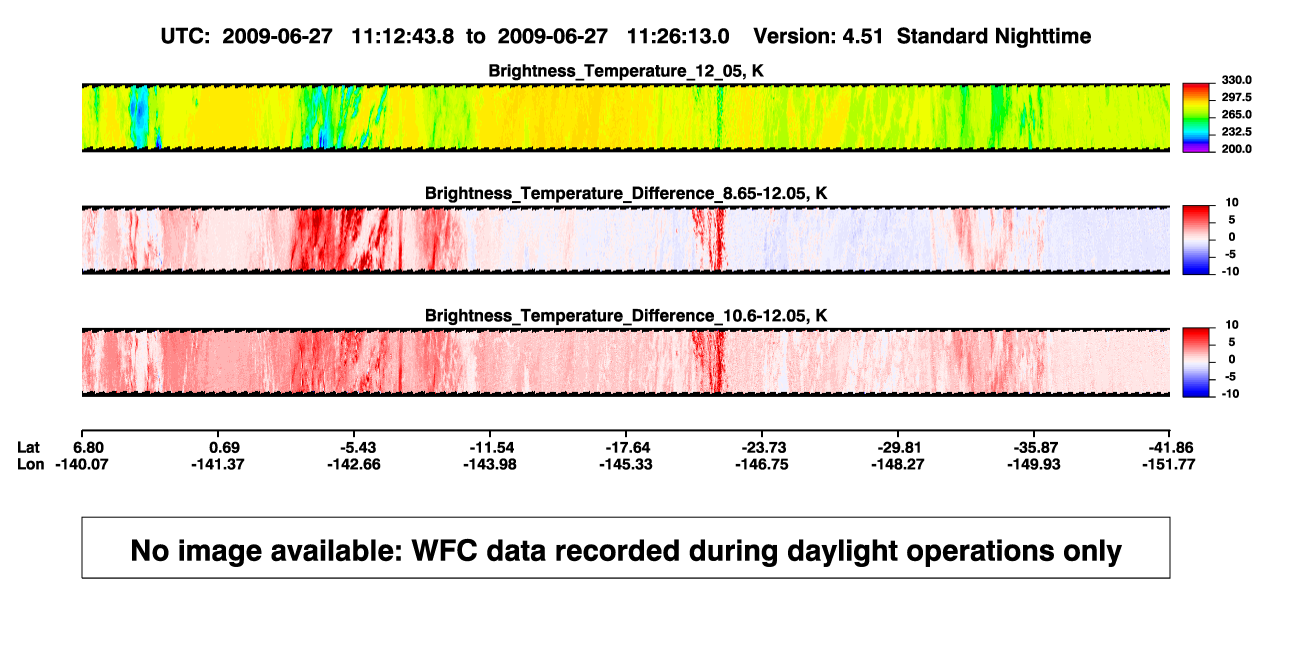Click the title "Brightness_Temperature_12_05, K"
The image size is (1300, 667).
pyautogui.click(x=626, y=71)
